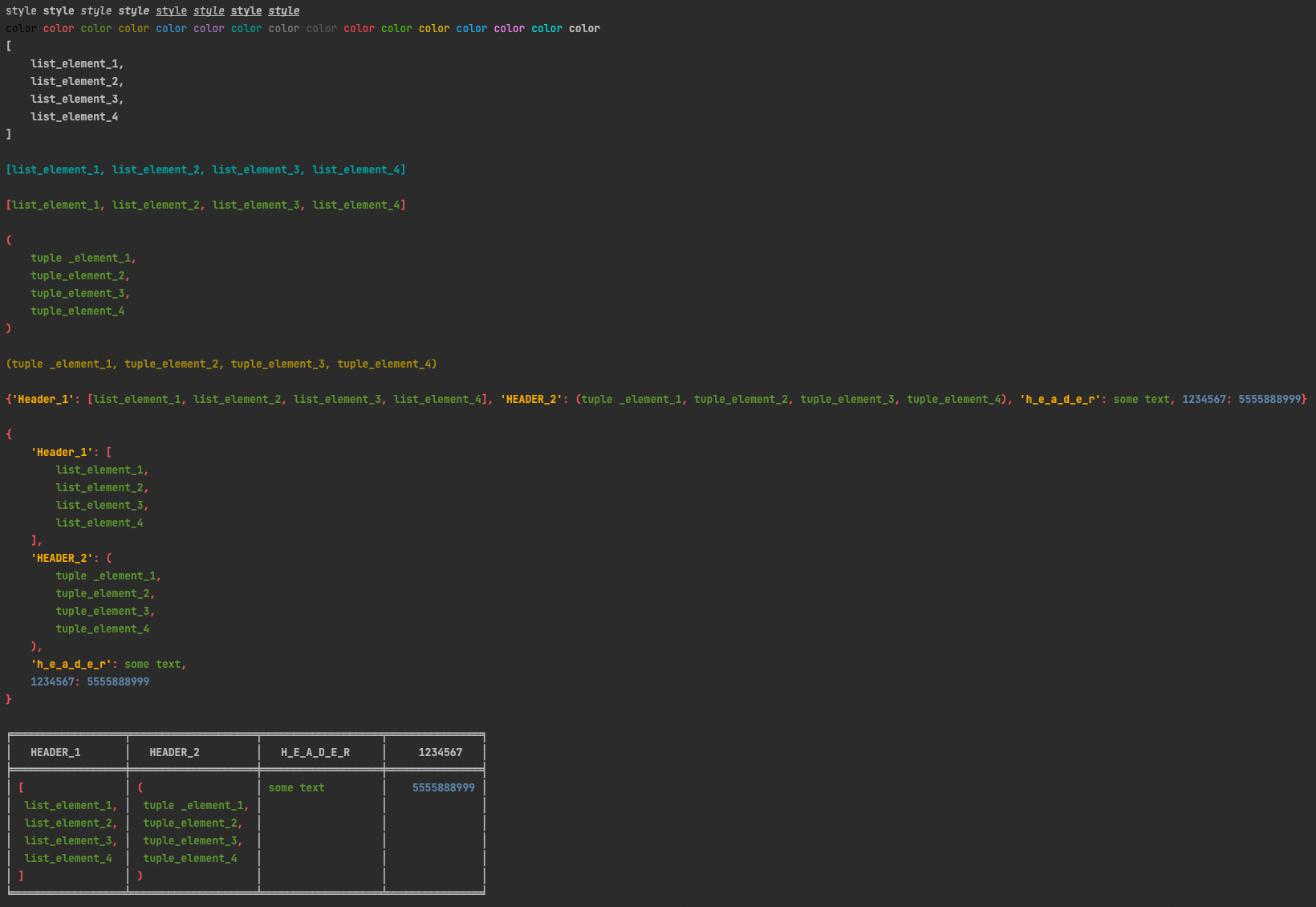Image resolution: width=1316 pixels, height=907 pixels.
Task: Click list_element_4 in the multi-line dictionary
Action: [x=99, y=523]
